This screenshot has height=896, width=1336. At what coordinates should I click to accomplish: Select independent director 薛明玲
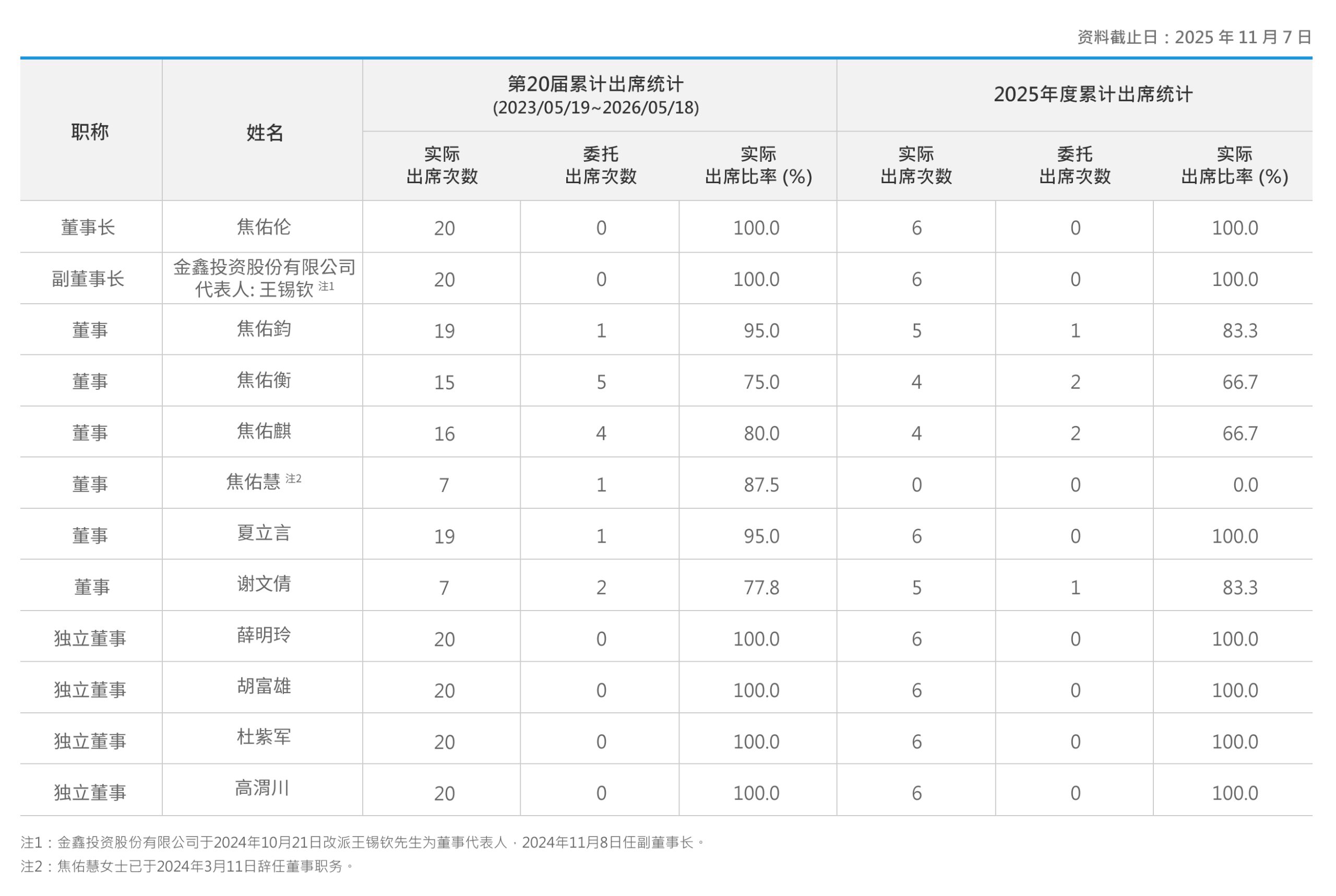264,635
